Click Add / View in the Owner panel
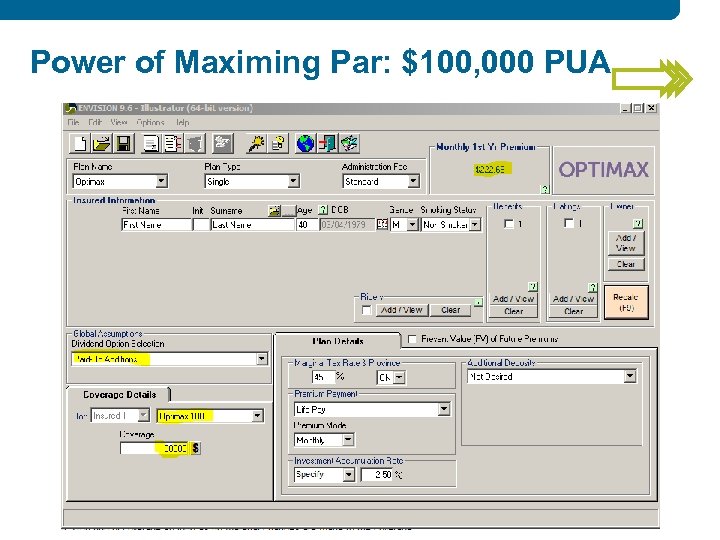 pyautogui.click(x=626, y=243)
